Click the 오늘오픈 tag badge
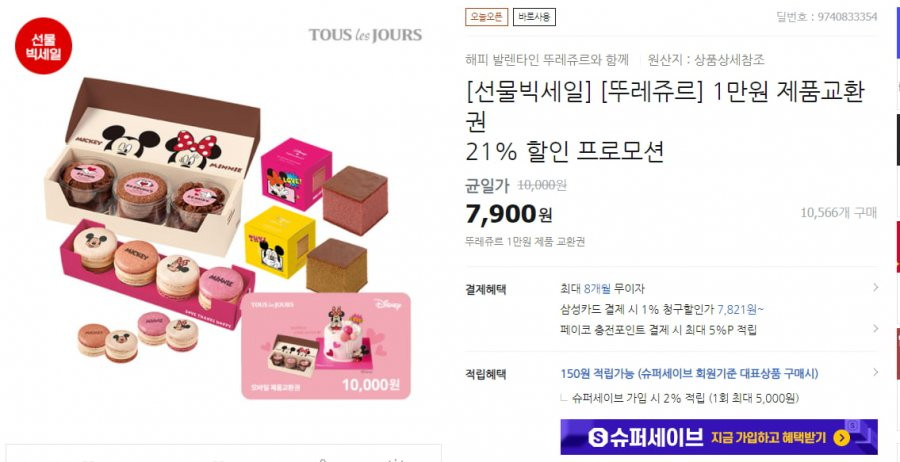The width and height of the screenshot is (900, 462). [486, 17]
